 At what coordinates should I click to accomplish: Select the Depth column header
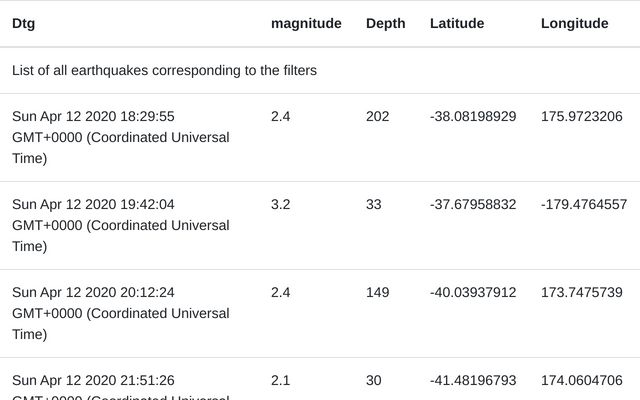[x=385, y=24]
